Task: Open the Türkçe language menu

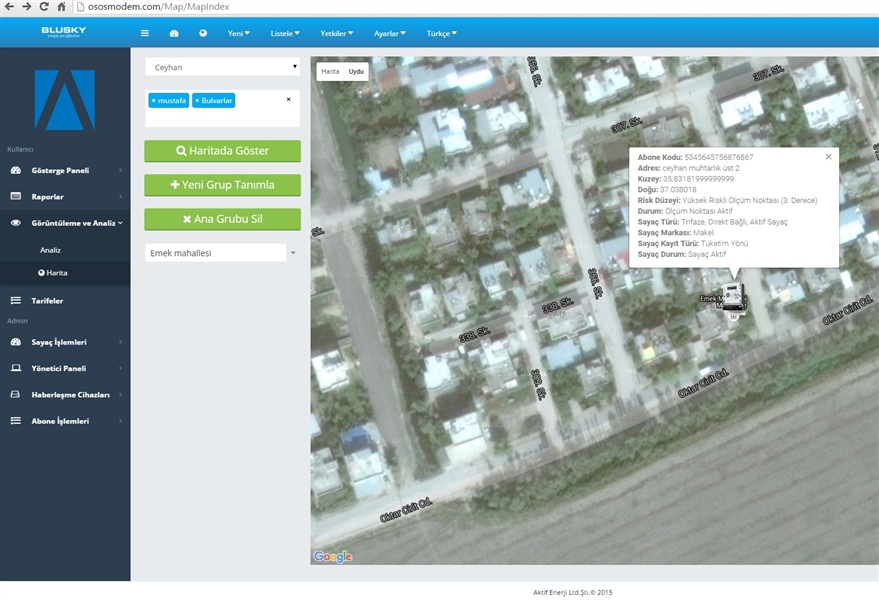Action: [x=442, y=33]
